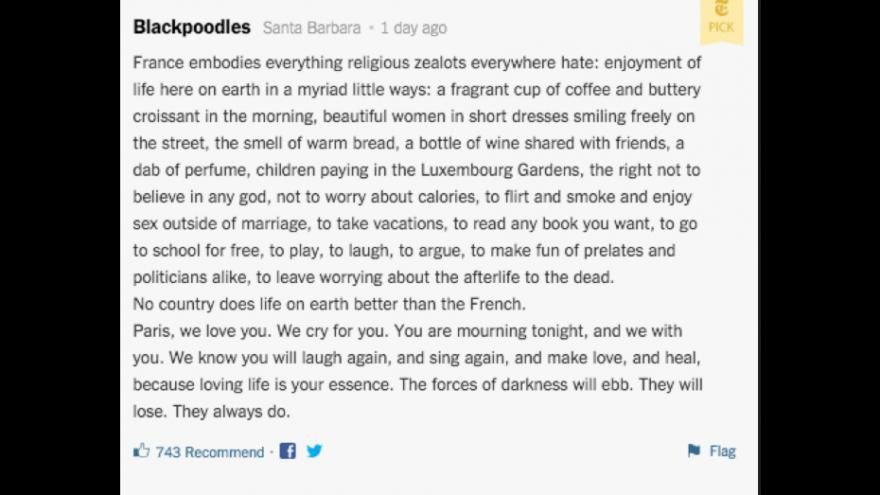Click the sentence starting "Paris, we love you"
This screenshot has height=495, width=880.
coord(202,331)
